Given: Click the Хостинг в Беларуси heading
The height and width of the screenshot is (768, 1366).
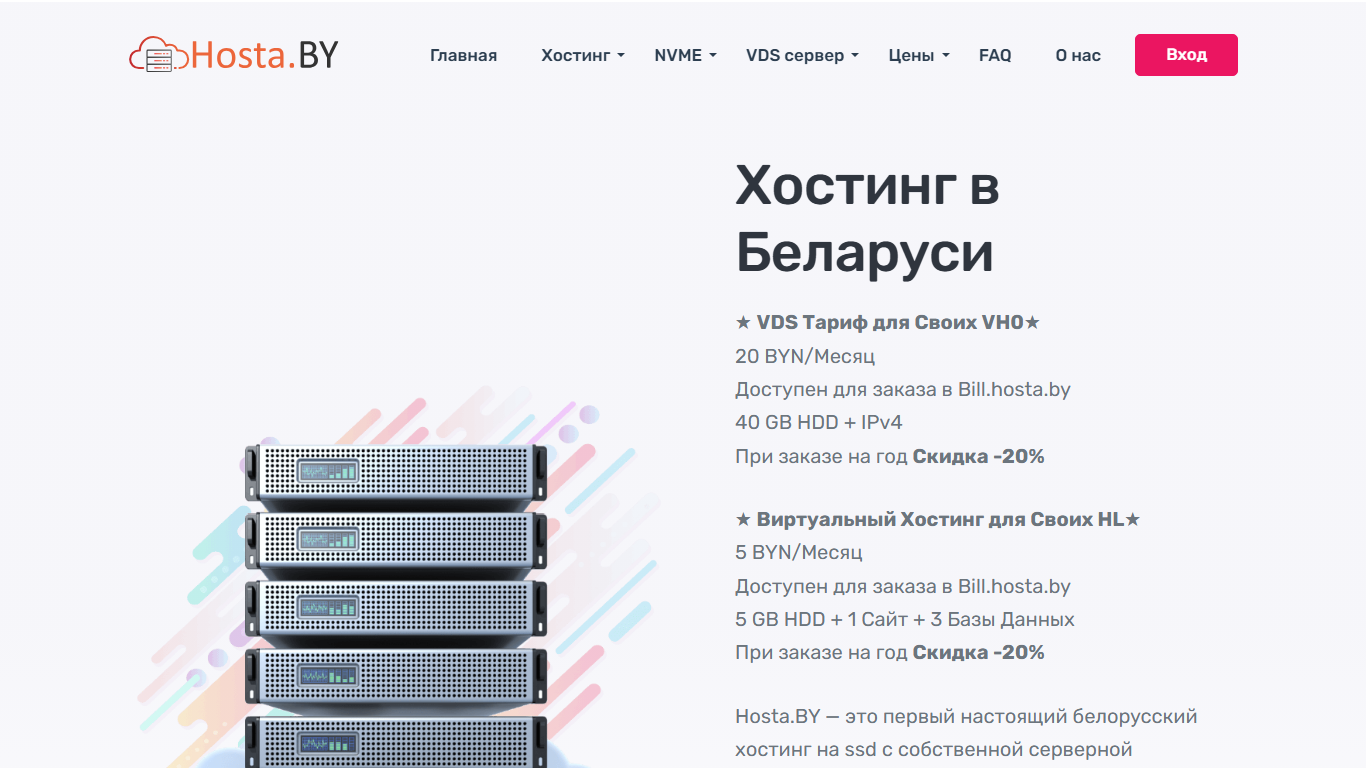Looking at the screenshot, I should tap(867, 219).
